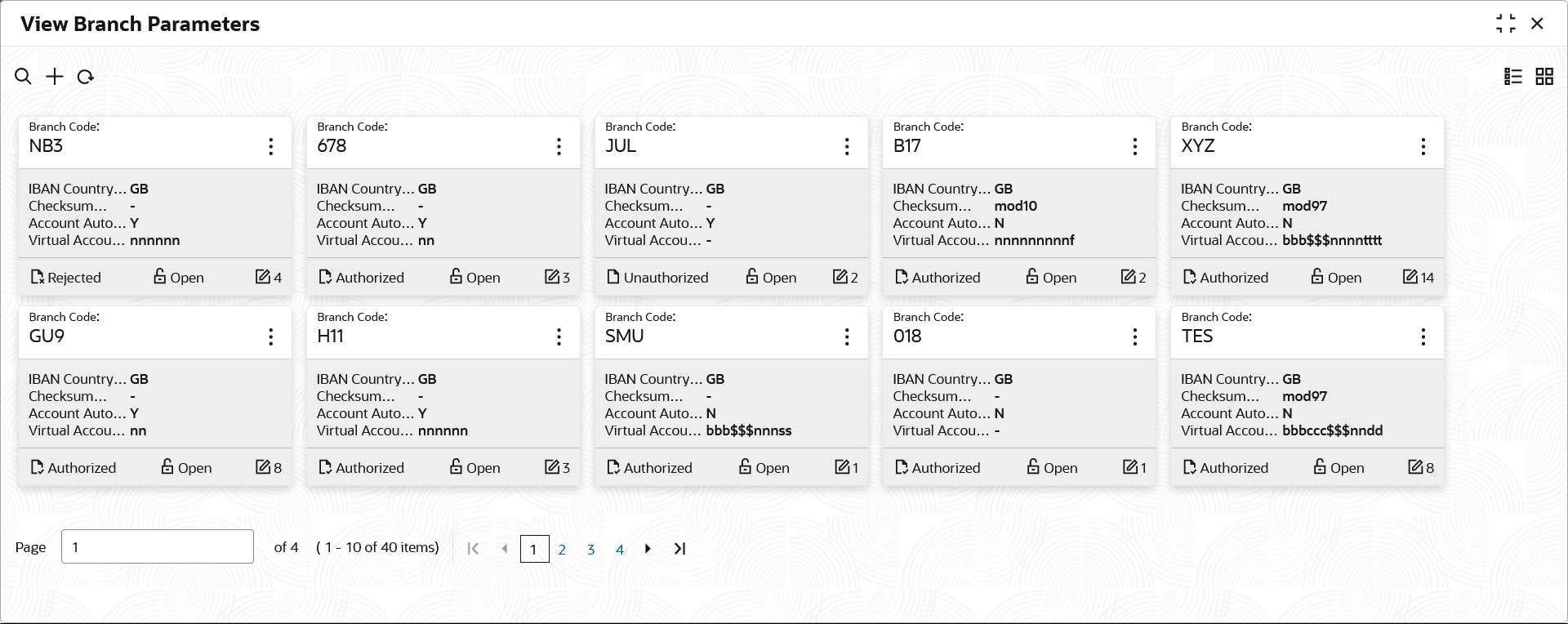Click the Unauthorized document icon on JUL
Image resolution: width=1568 pixels, height=624 pixels.
(613, 278)
